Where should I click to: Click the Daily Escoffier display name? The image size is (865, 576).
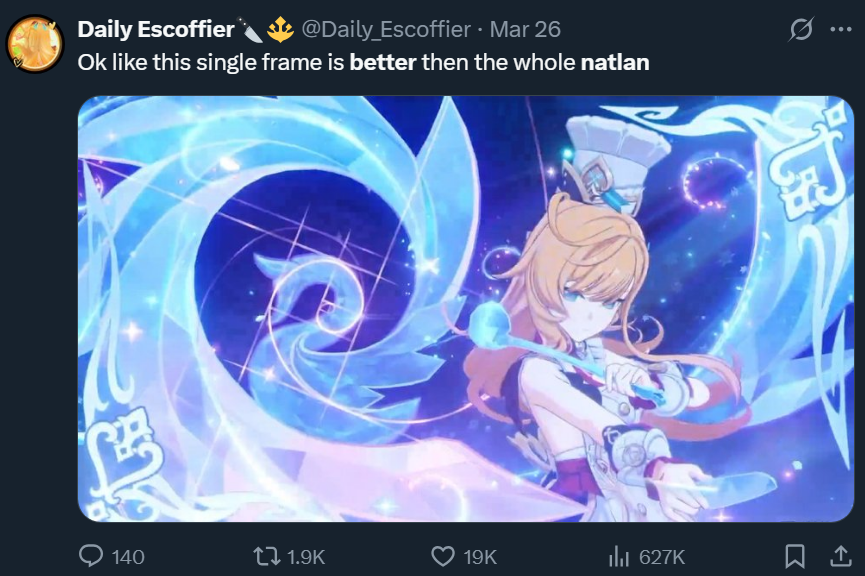(x=156, y=29)
